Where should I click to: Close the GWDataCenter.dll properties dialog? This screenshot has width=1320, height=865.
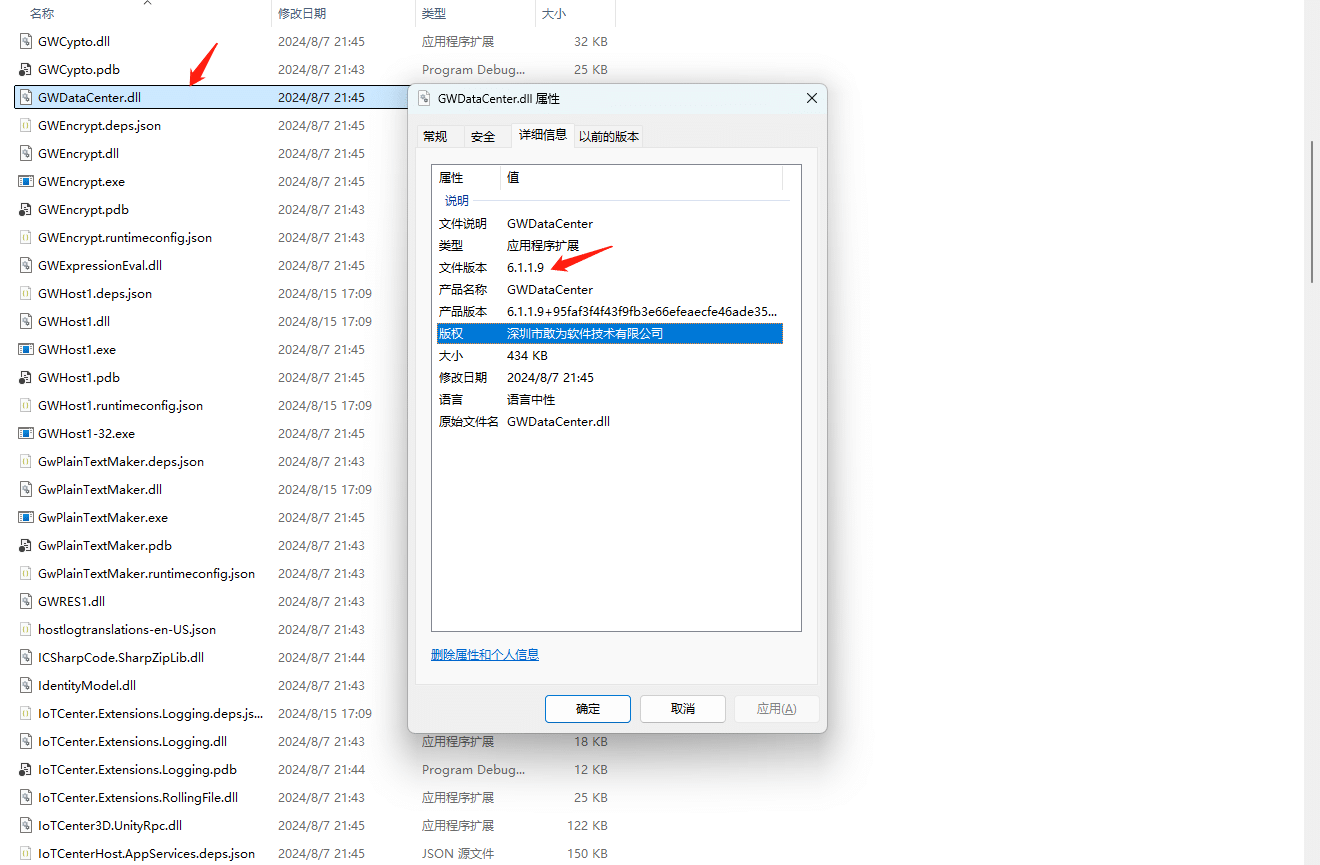tap(812, 99)
